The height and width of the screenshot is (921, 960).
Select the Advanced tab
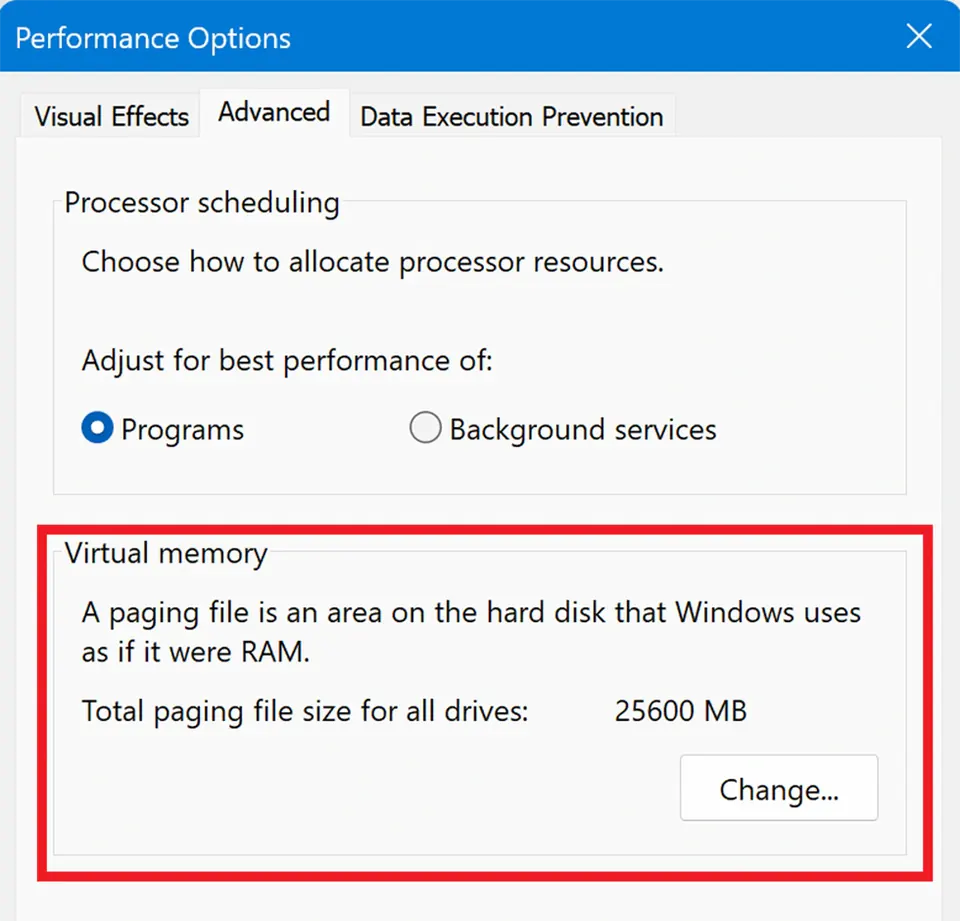pos(273,112)
